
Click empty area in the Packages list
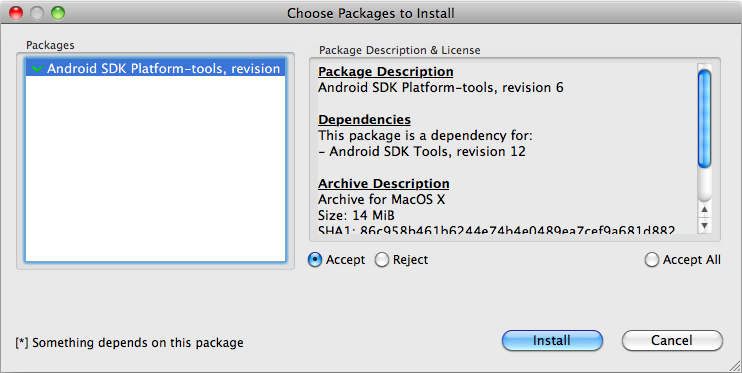point(155,169)
